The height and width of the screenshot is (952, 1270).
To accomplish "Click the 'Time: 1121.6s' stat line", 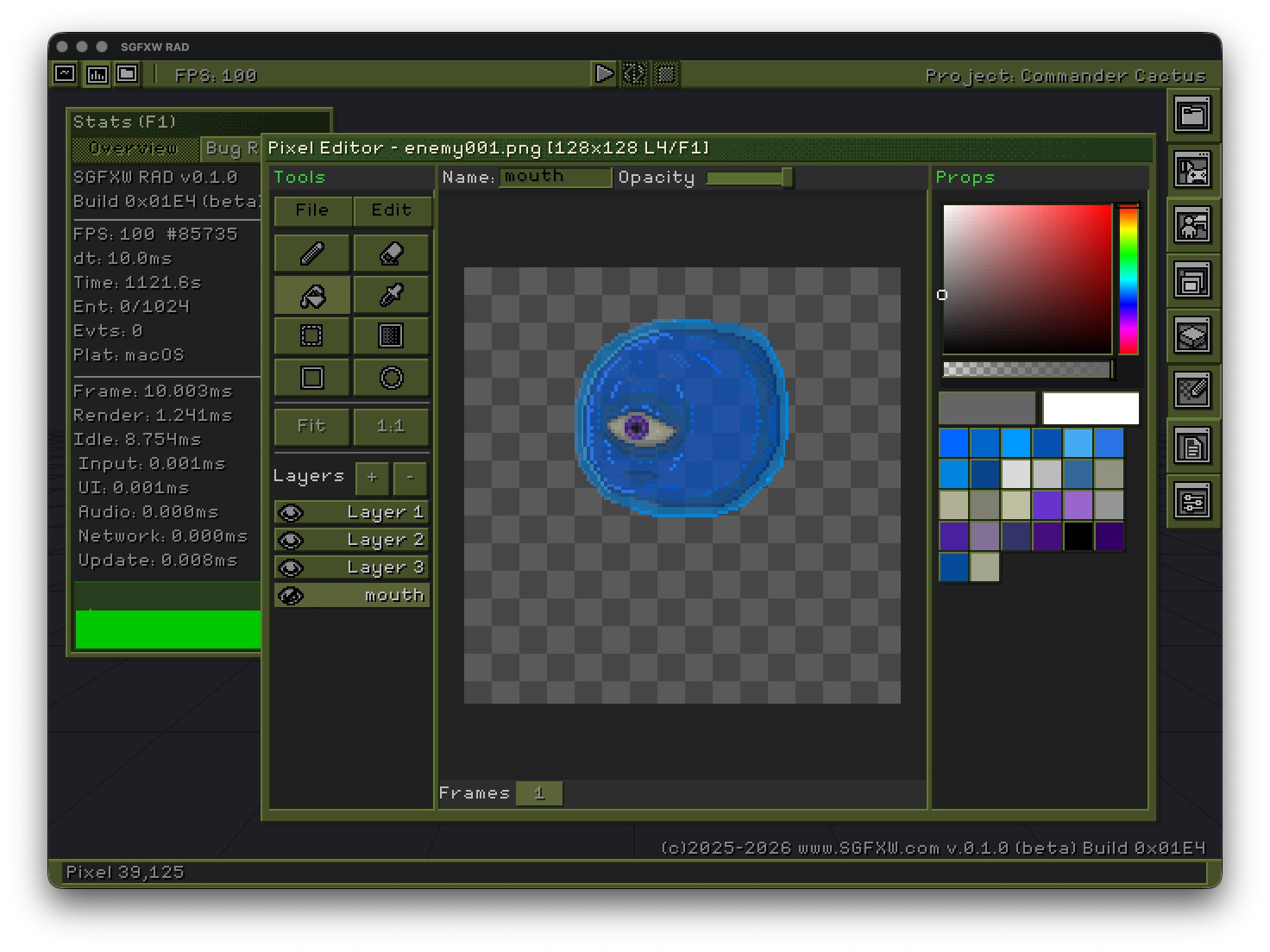I will [137, 282].
